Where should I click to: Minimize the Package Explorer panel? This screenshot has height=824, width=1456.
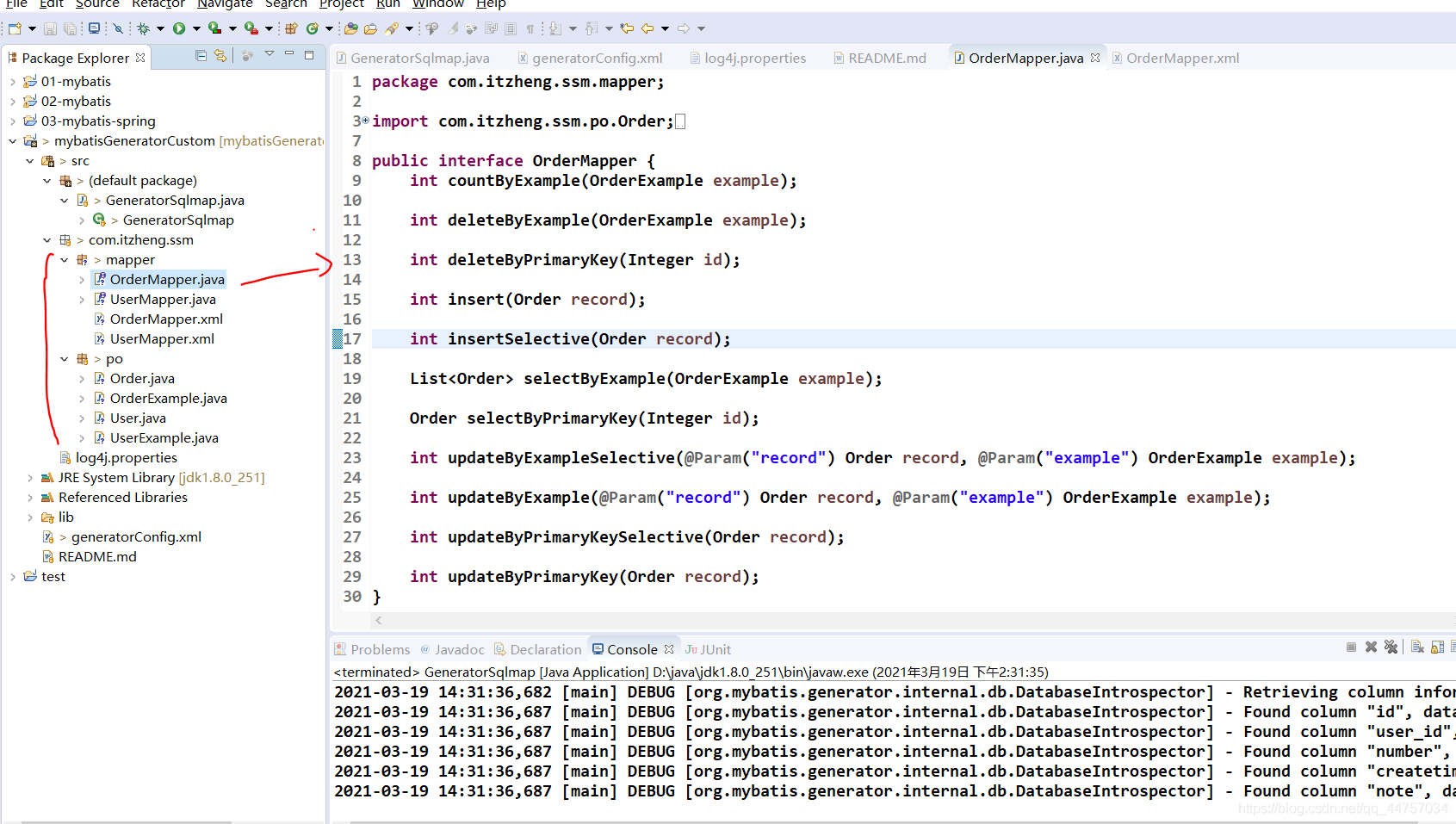coord(288,54)
